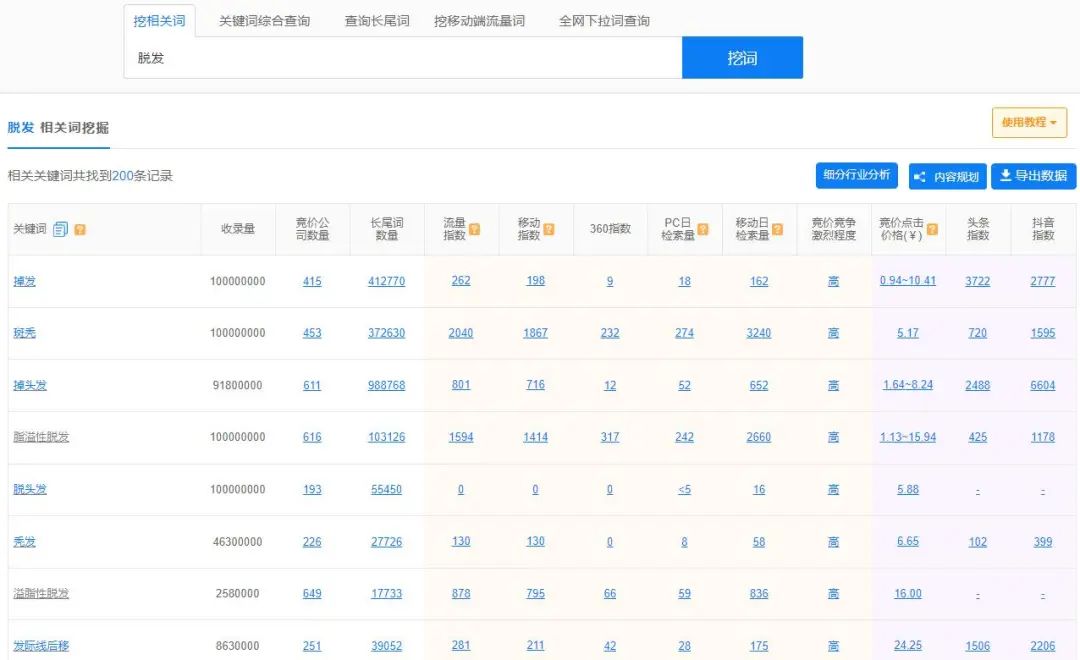The width and height of the screenshot is (1080, 660).
Task: Open keyword link 溢脂性脱发
Action: click(x=41, y=593)
